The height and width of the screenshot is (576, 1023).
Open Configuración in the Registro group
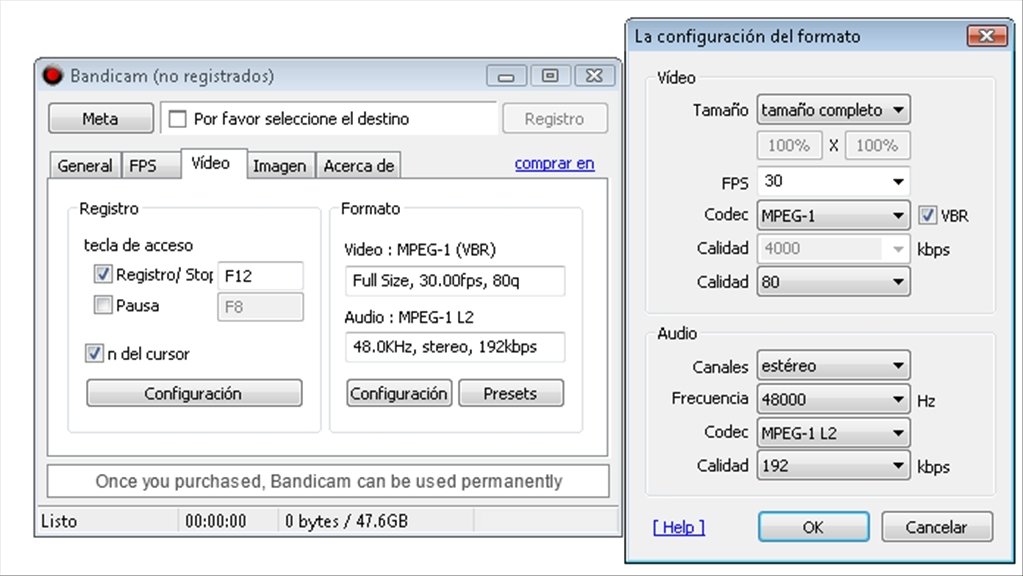194,393
